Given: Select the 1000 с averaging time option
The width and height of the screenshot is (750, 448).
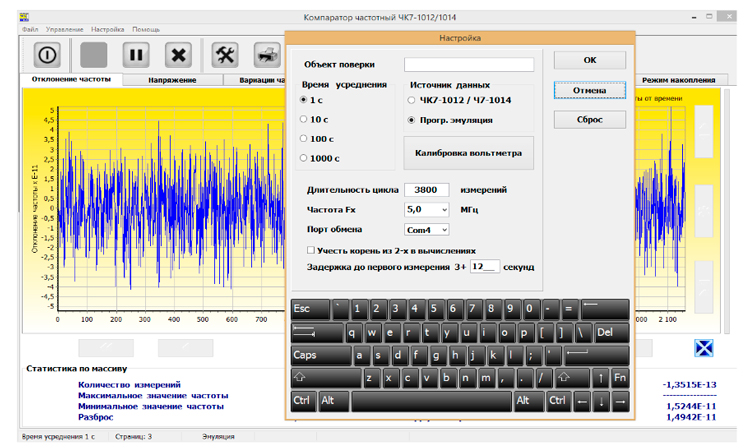Looking at the screenshot, I should tap(305, 157).
